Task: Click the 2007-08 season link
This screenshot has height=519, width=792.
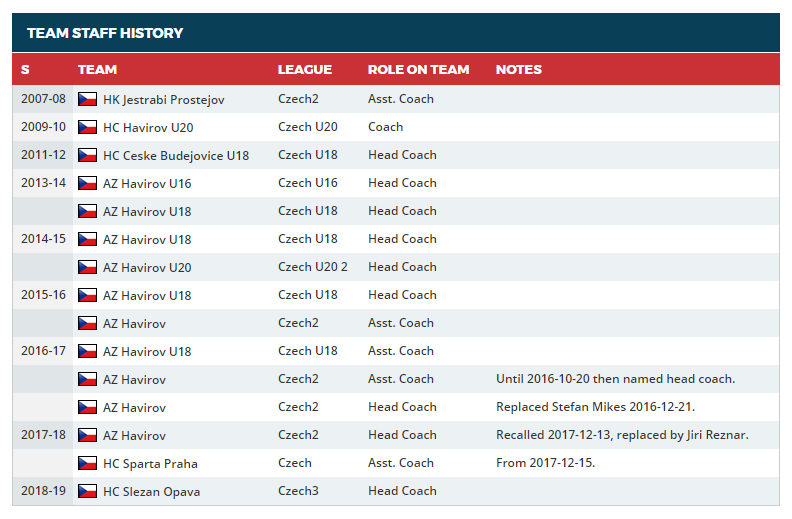Action: click(43, 99)
